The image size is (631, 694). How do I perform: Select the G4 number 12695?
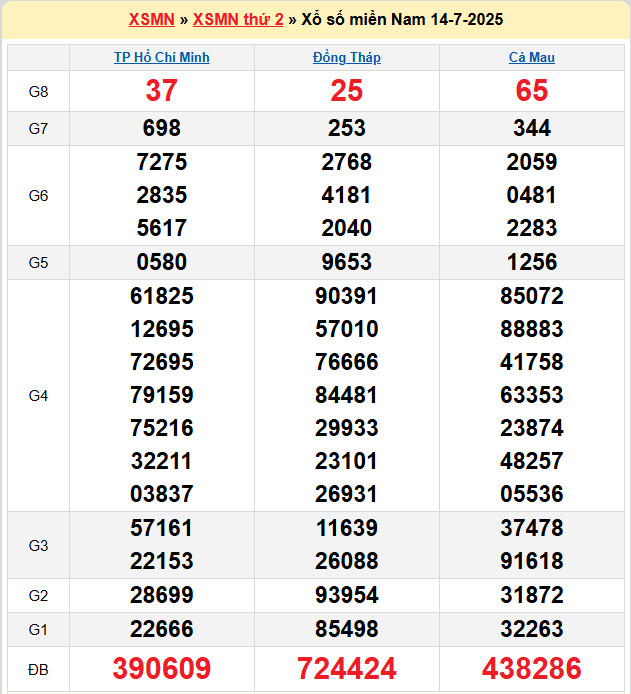coord(162,329)
